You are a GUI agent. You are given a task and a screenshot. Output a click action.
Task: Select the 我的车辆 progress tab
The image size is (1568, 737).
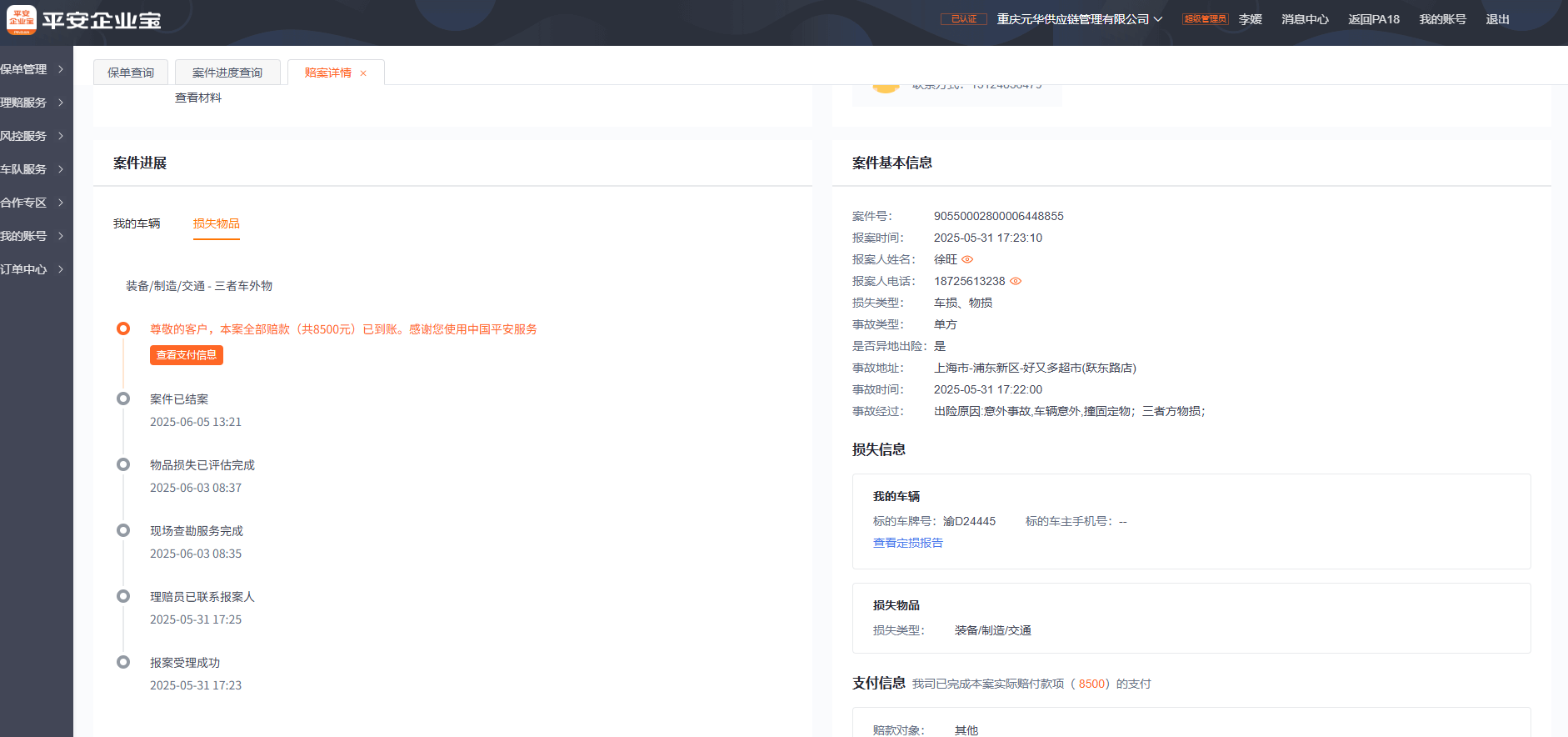pos(137,223)
